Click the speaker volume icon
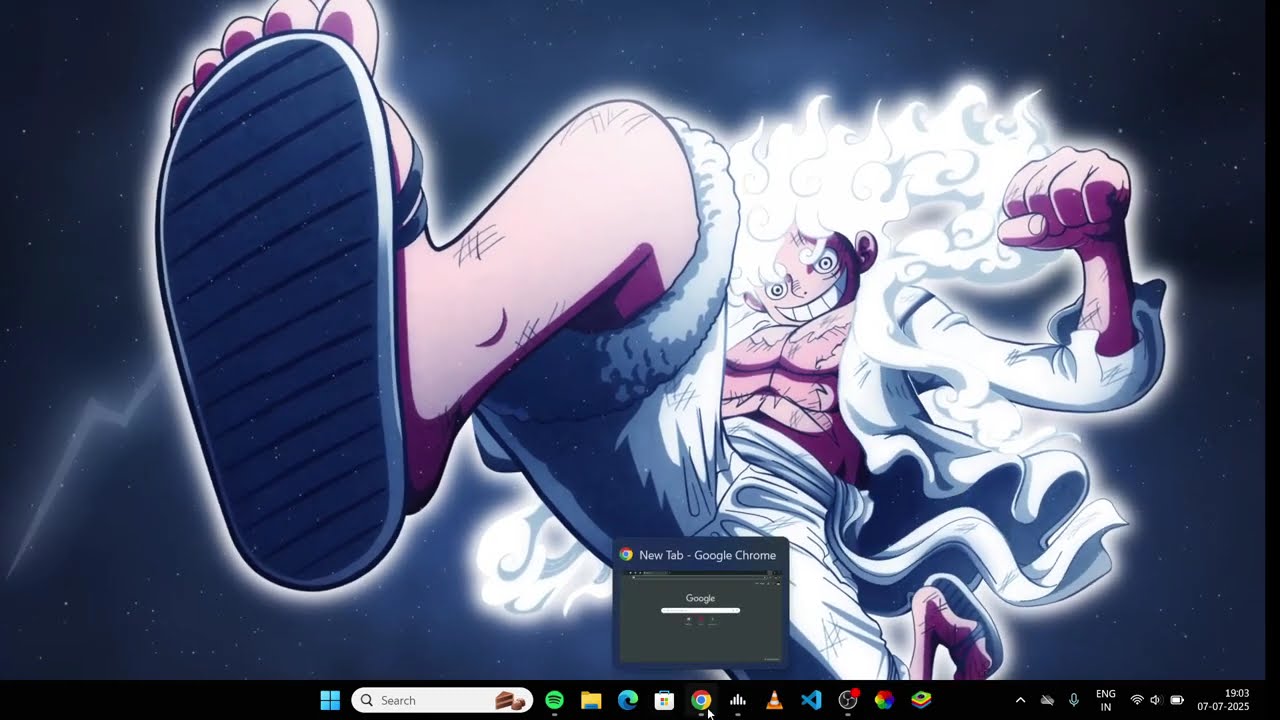This screenshot has height=720, width=1280. point(1156,700)
